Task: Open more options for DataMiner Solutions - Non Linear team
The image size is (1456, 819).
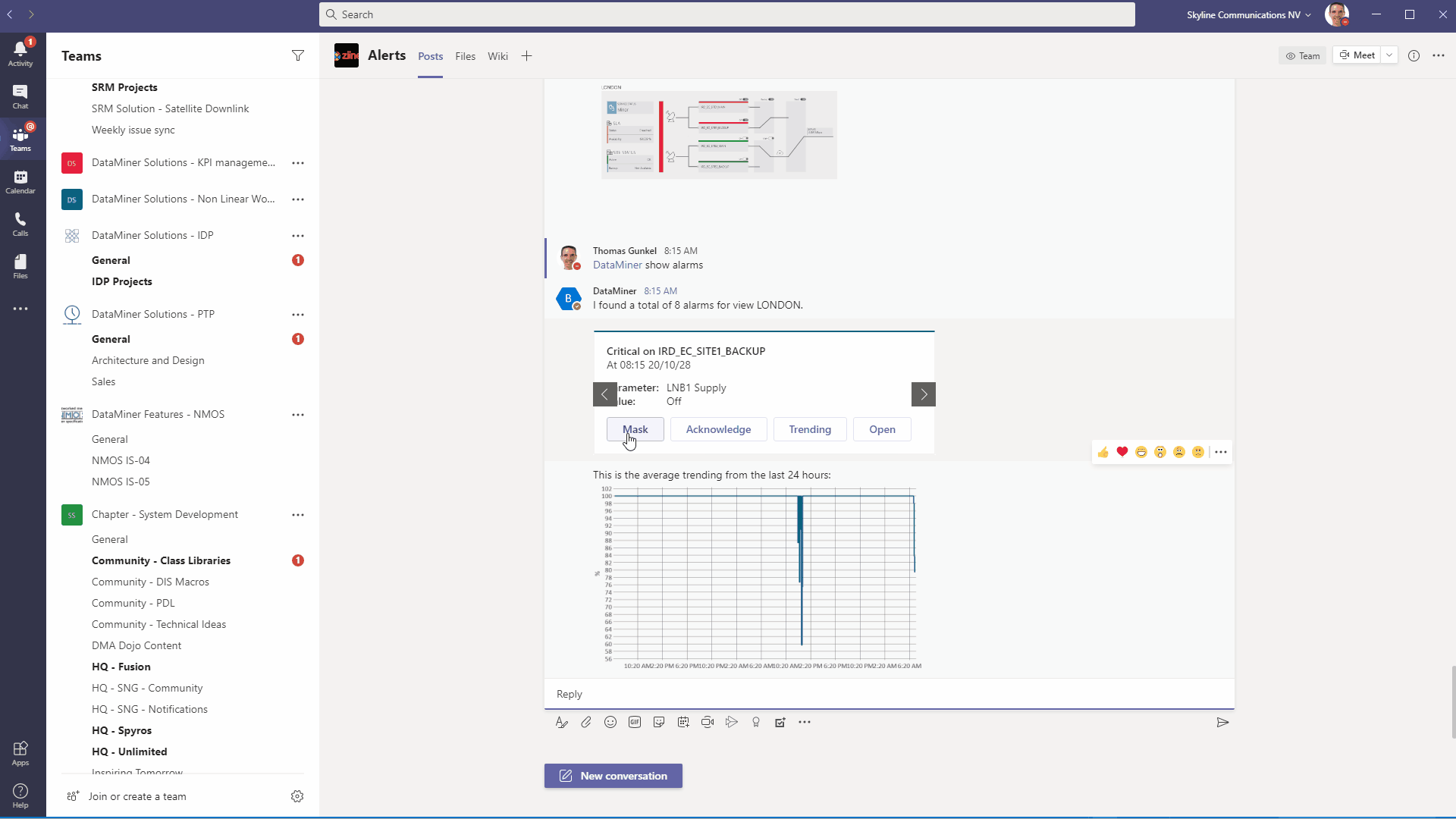Action: pos(298,199)
